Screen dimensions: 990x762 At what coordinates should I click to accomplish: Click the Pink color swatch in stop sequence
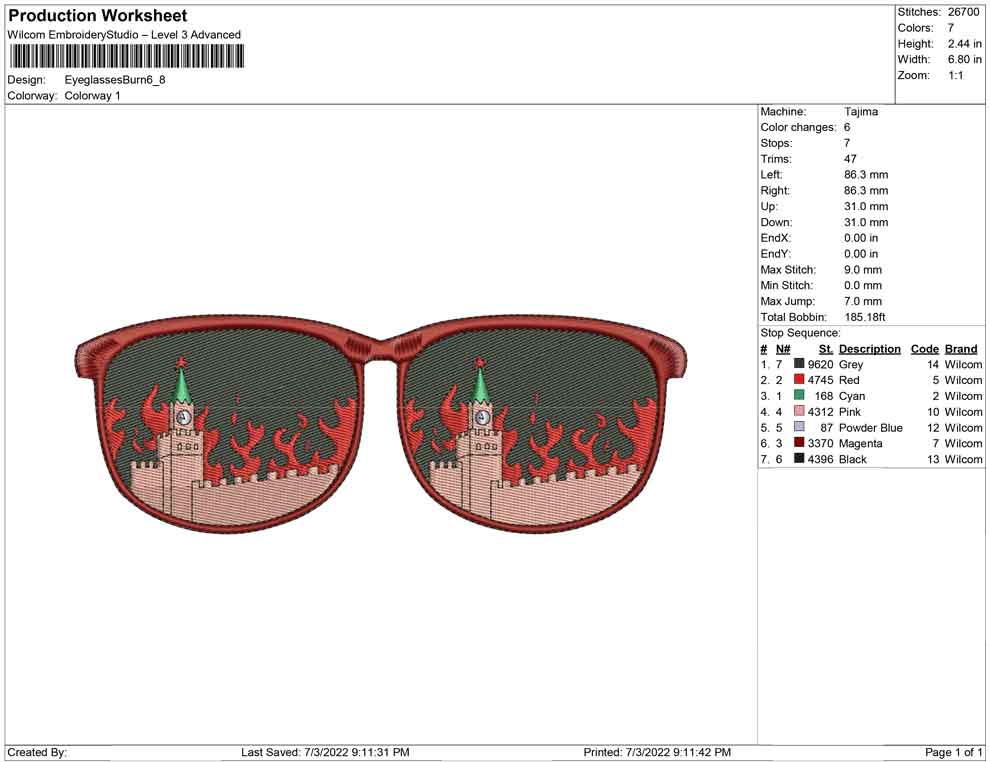point(799,412)
